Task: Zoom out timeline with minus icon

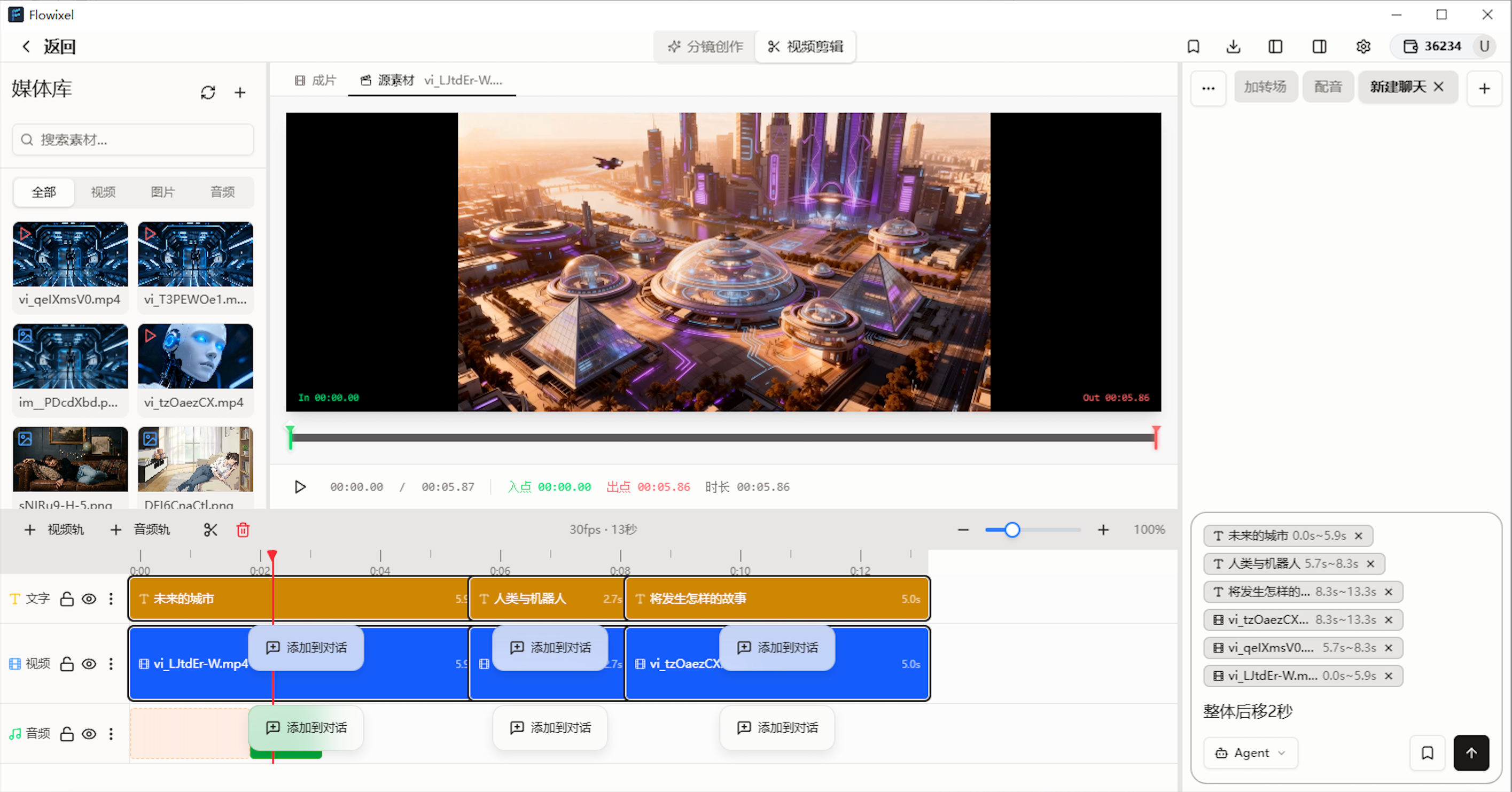Action: (x=963, y=530)
